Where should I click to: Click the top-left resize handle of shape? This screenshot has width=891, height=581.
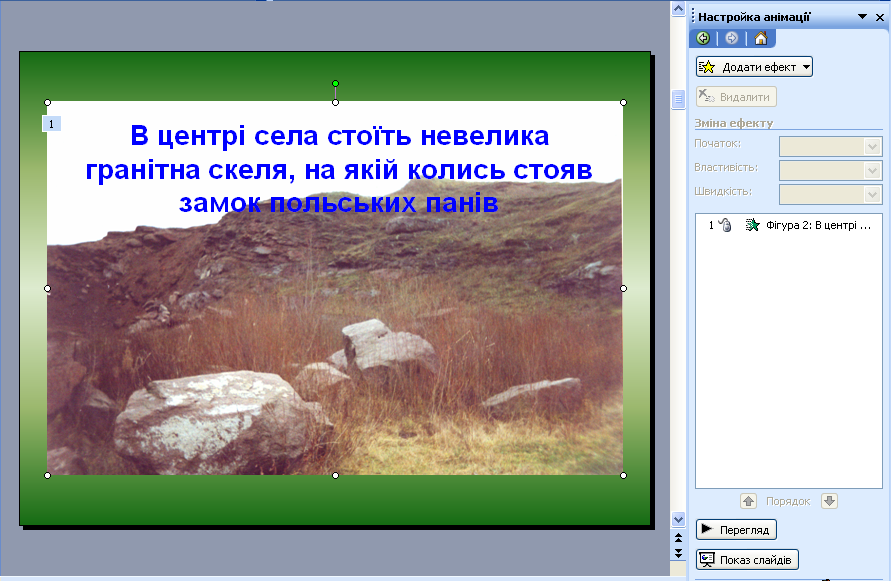click(47, 102)
